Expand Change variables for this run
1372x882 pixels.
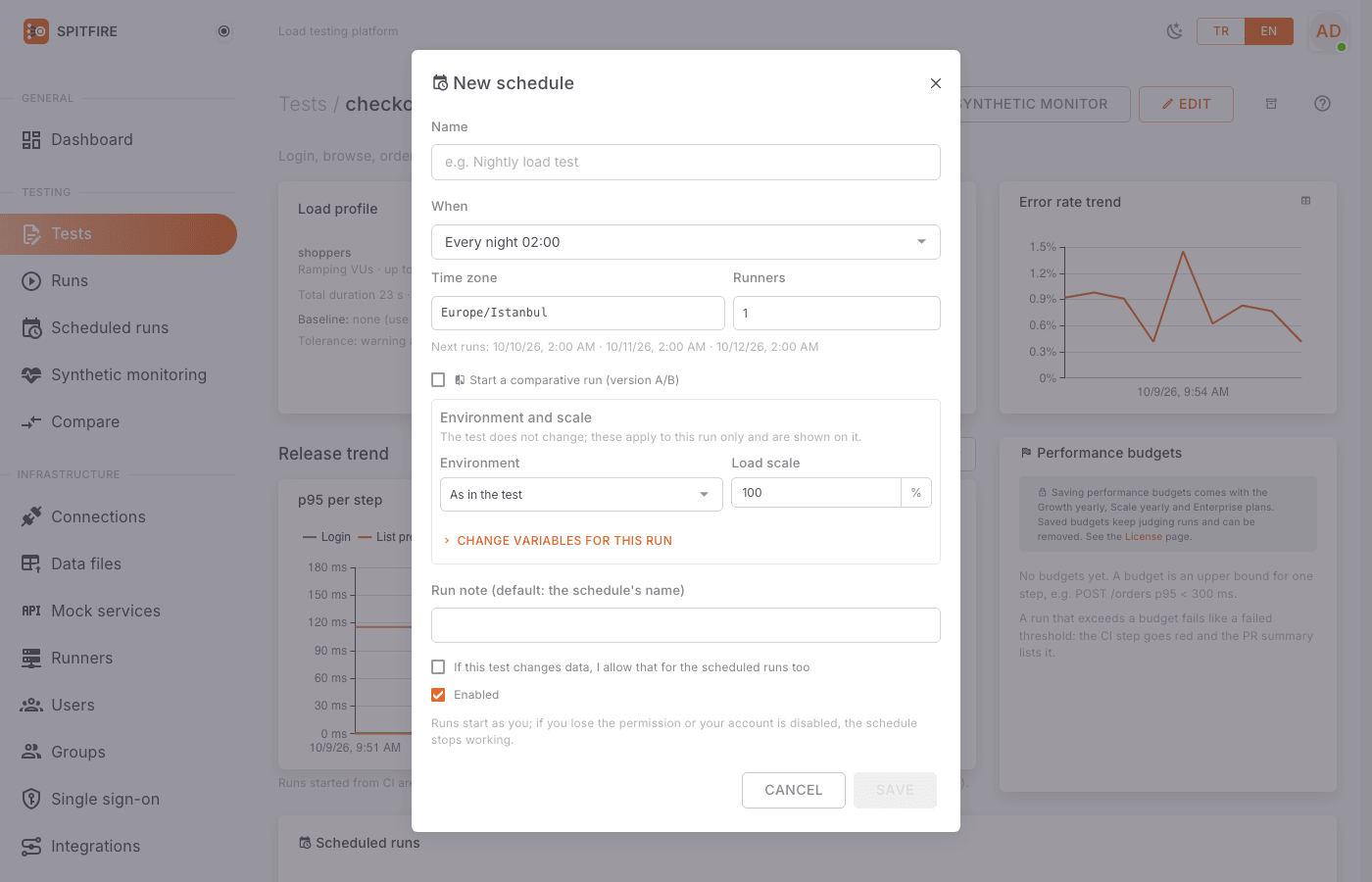(558, 541)
